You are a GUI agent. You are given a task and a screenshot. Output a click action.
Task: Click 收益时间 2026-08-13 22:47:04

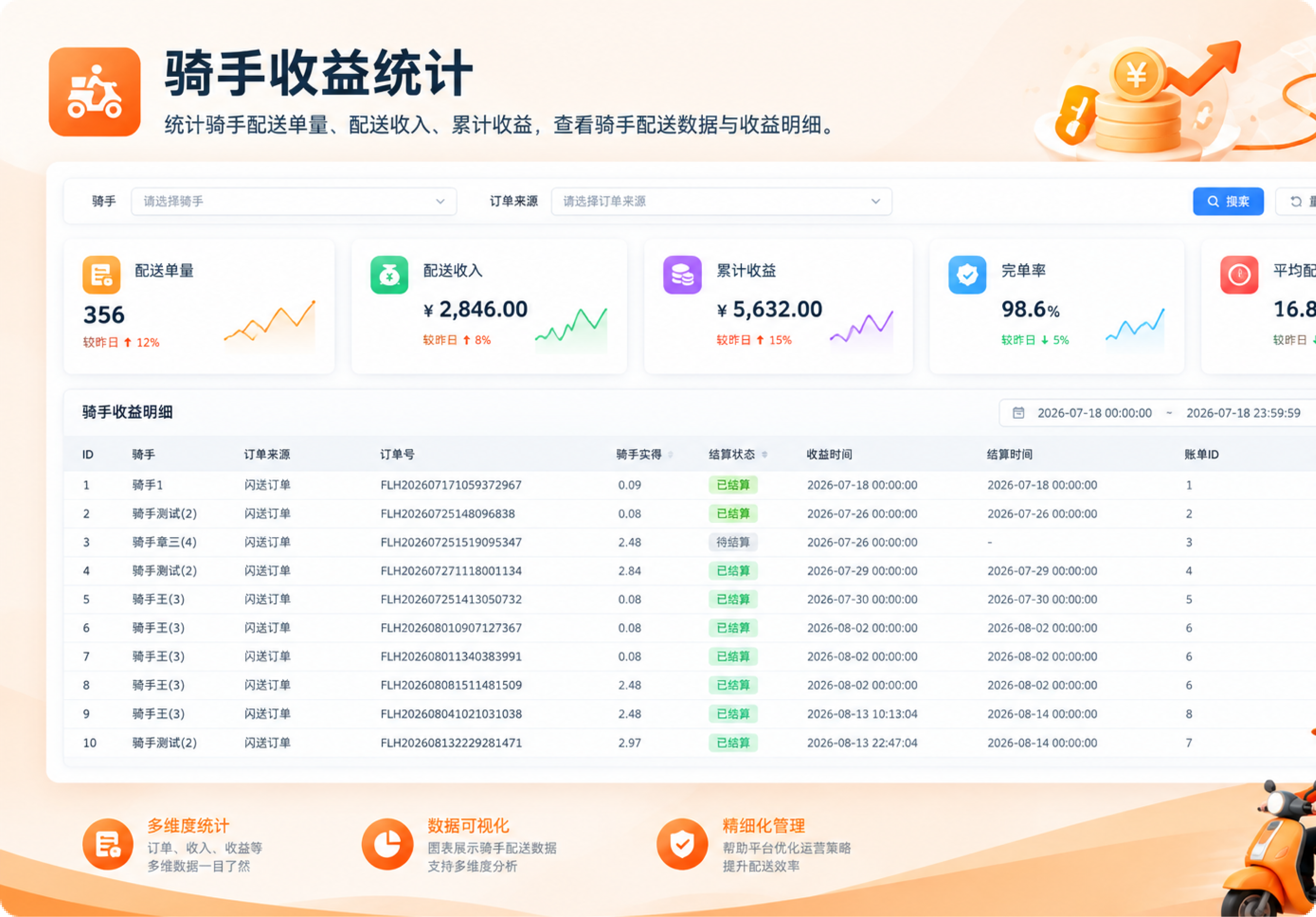pos(862,743)
